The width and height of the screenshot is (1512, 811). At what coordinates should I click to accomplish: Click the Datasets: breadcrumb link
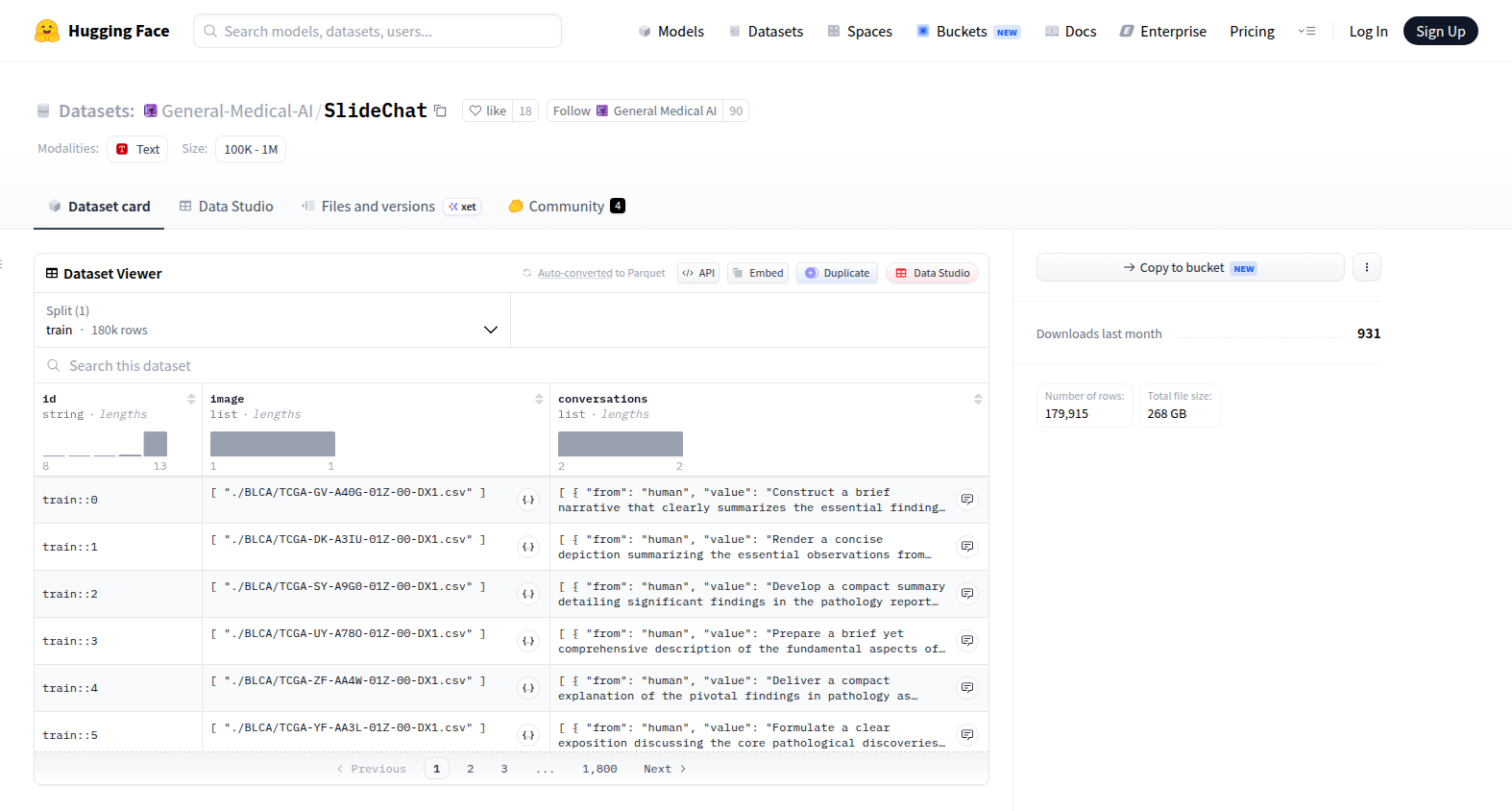pyautogui.click(x=96, y=111)
